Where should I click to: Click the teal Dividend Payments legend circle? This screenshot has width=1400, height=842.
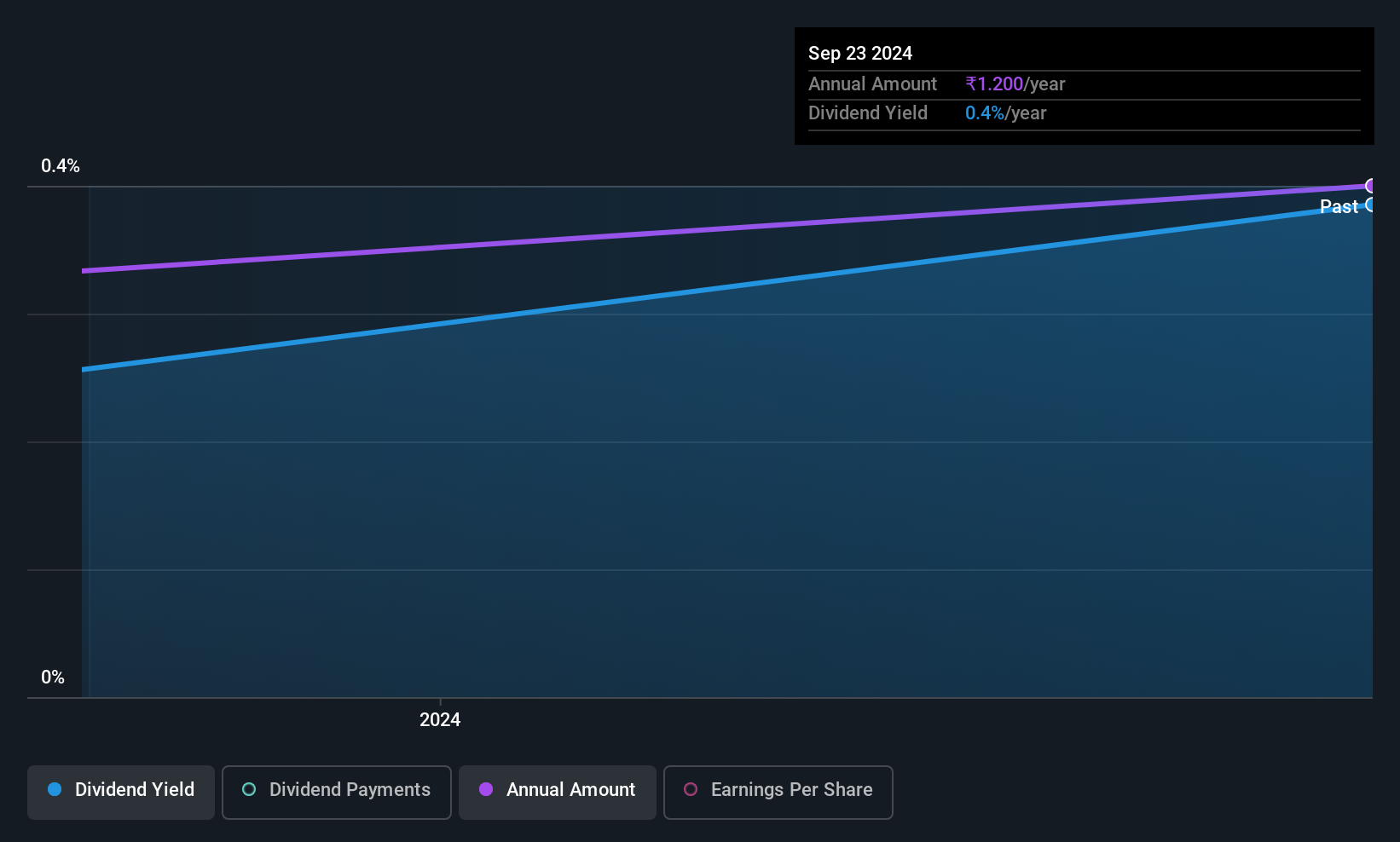click(249, 789)
